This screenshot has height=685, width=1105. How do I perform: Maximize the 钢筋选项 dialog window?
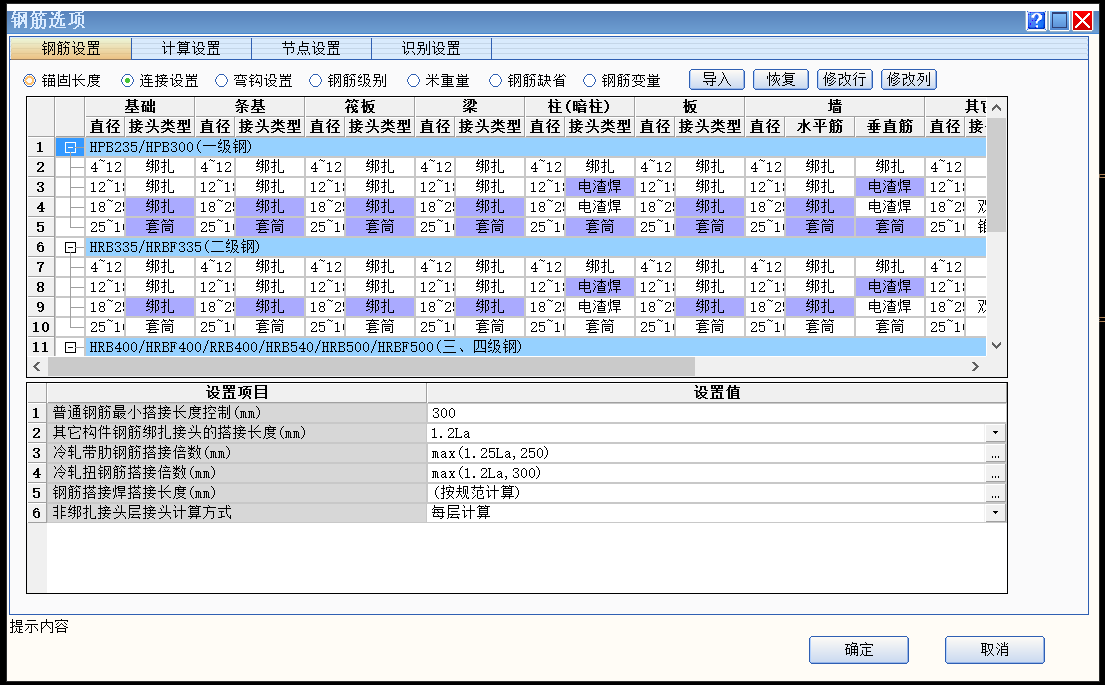pos(1059,20)
